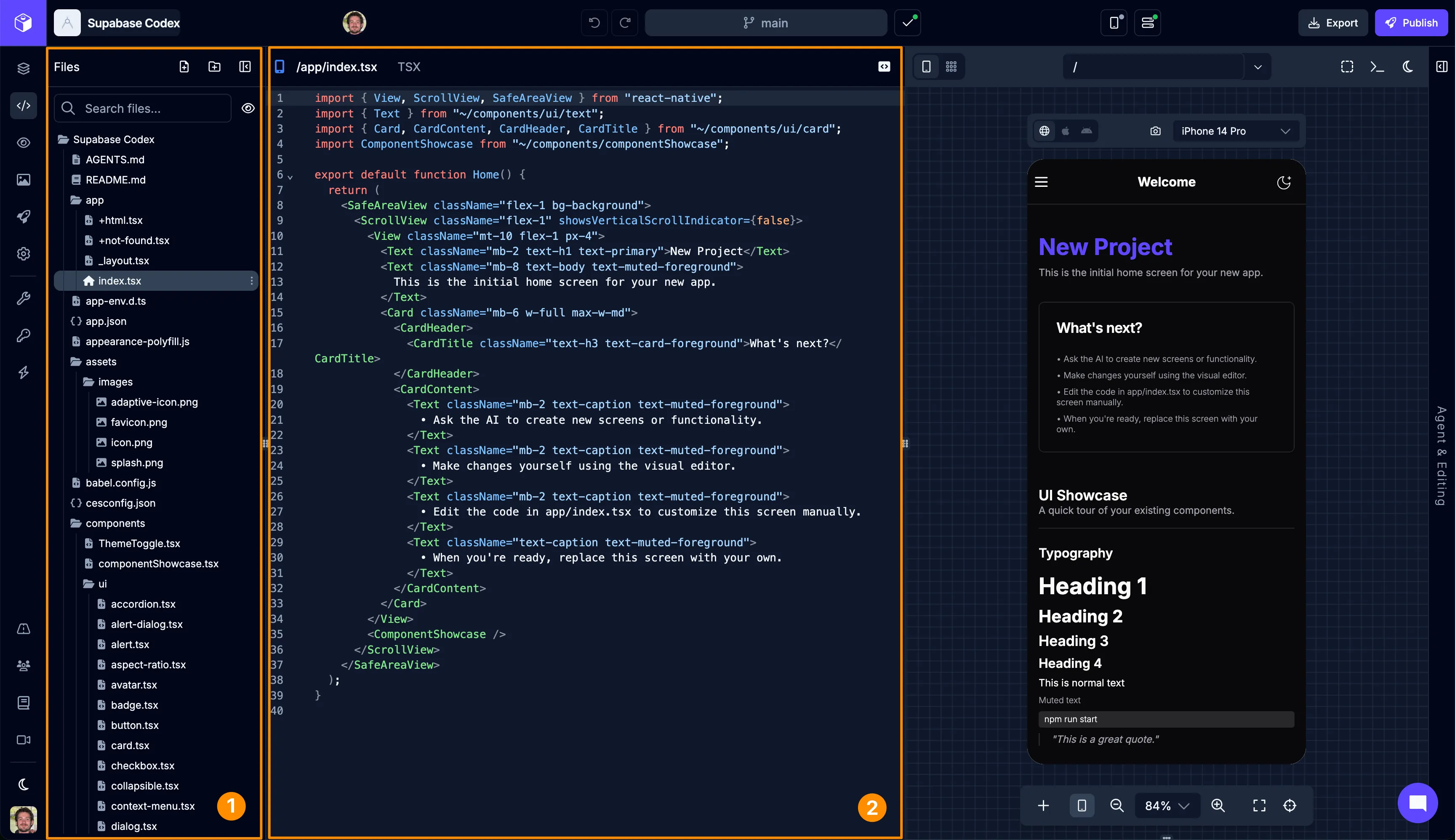This screenshot has height=840, width=1455.
Task: Open the main branch selector
Action: pyautogui.click(x=765, y=22)
